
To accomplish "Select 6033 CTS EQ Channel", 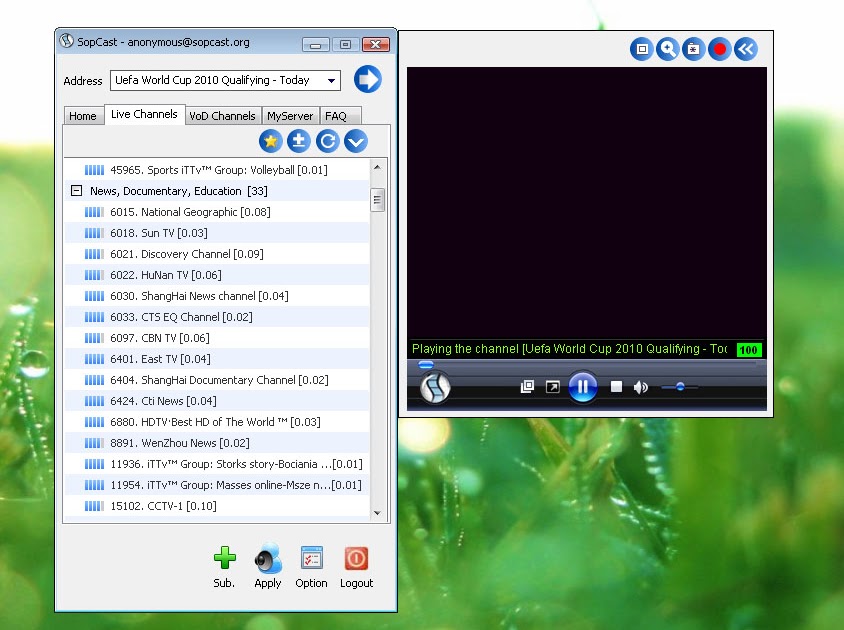I will (x=217, y=317).
